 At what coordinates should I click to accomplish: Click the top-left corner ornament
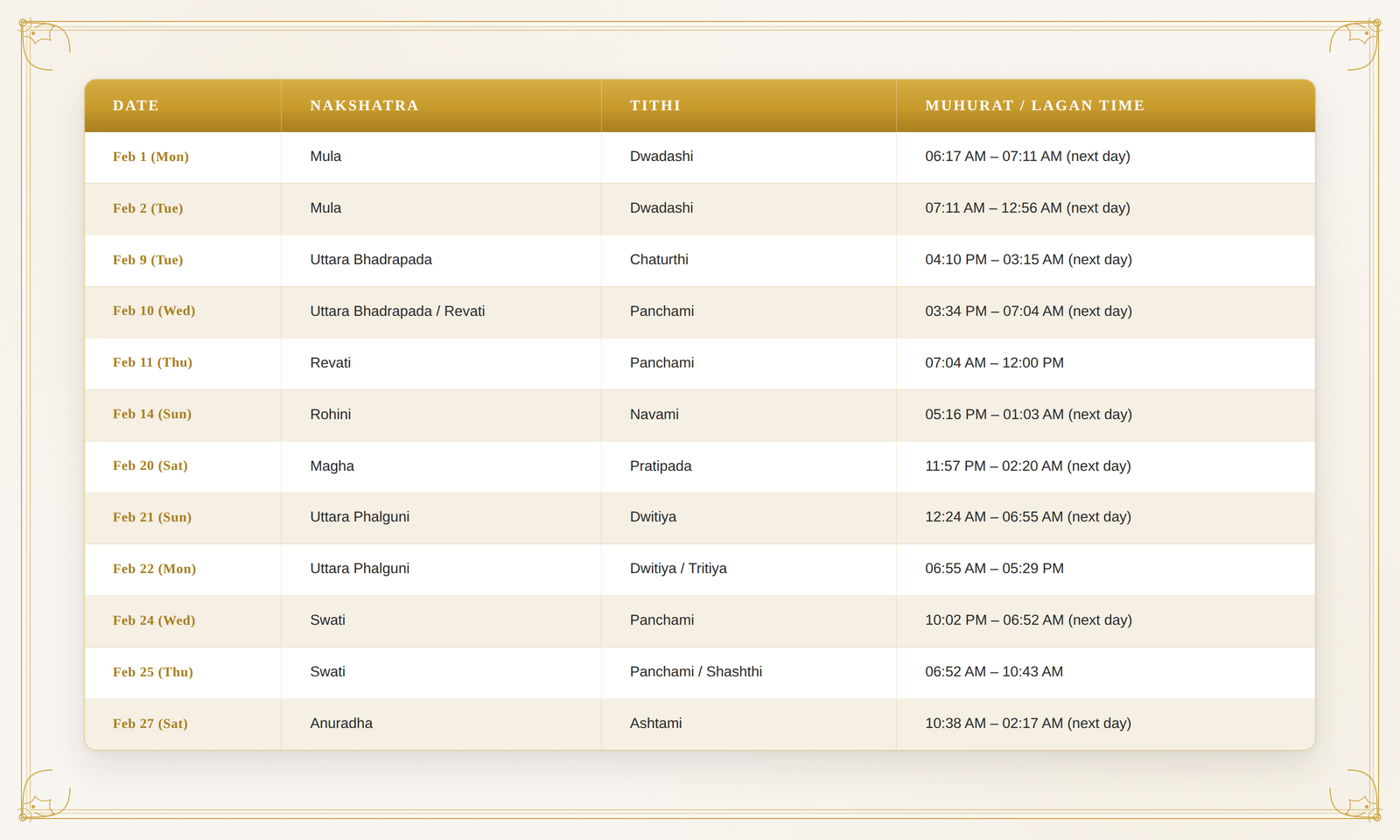click(45, 45)
